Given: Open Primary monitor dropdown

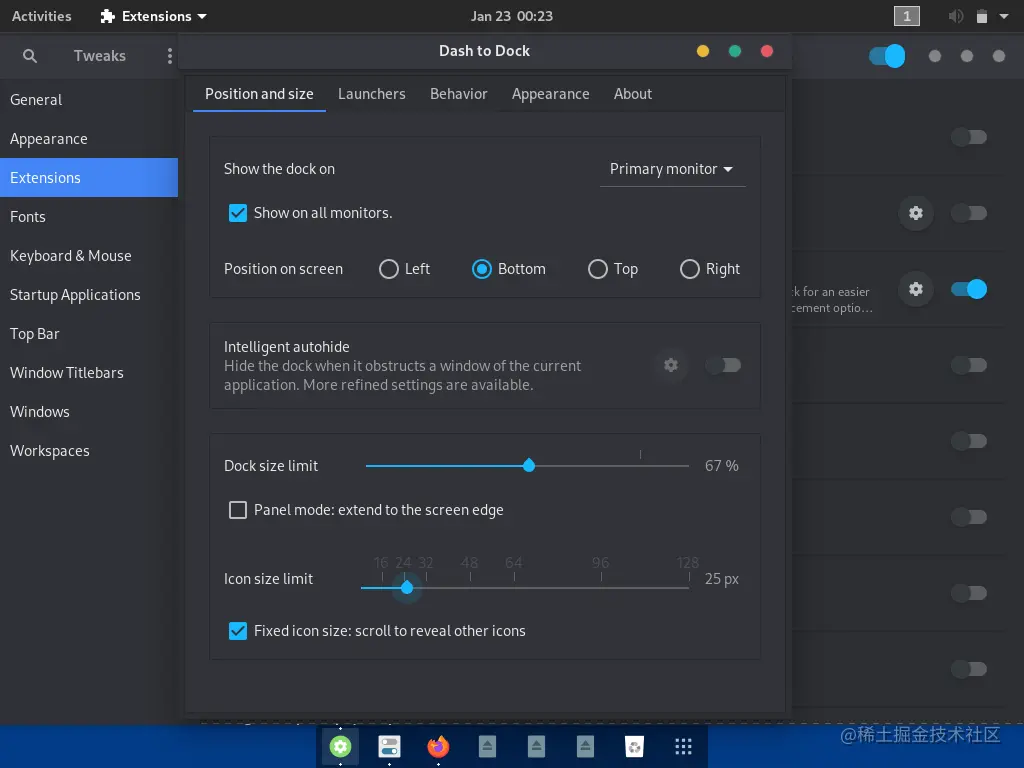Looking at the screenshot, I should click(672, 169).
